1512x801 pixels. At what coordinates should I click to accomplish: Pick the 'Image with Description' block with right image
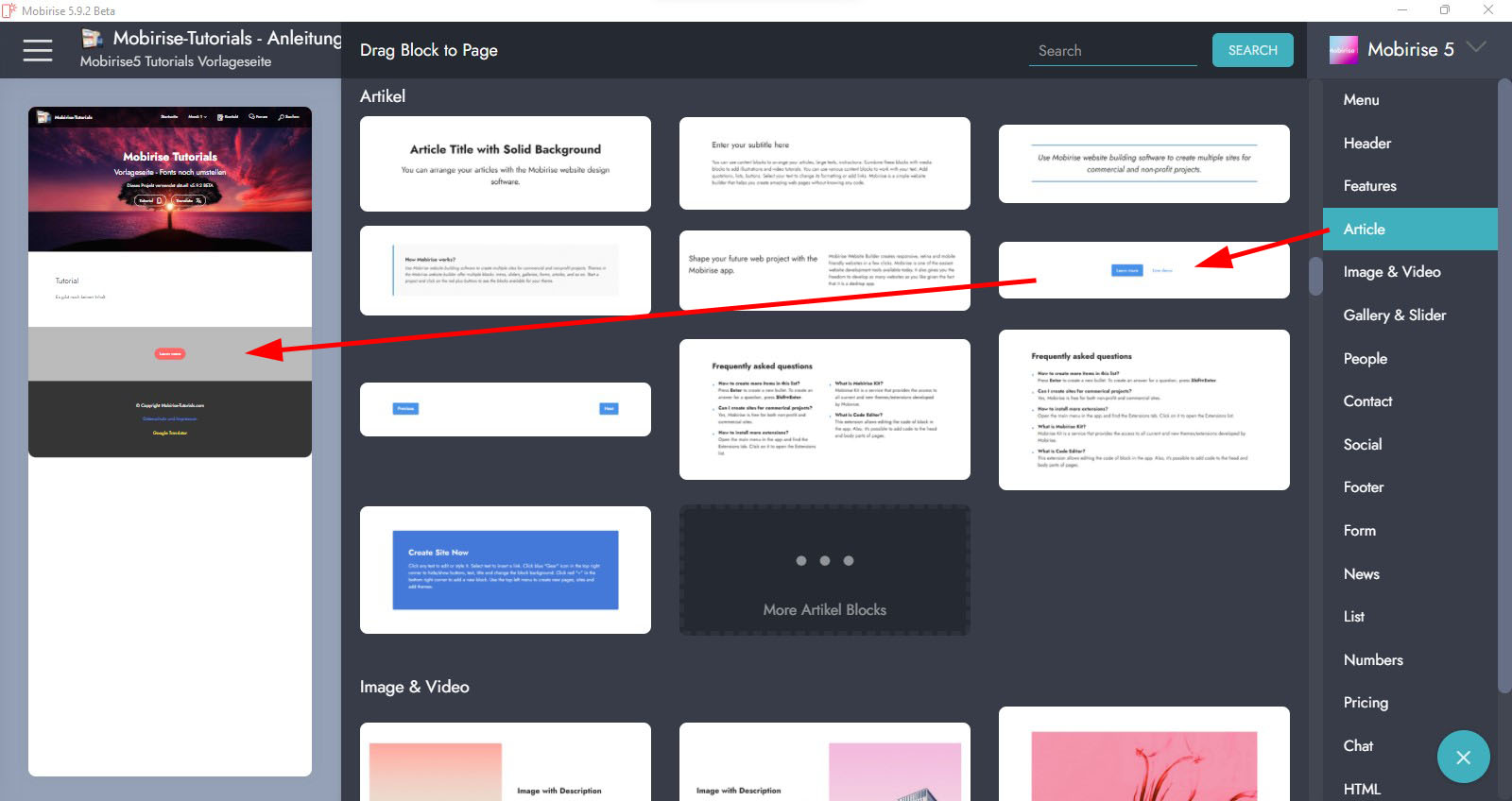point(825,762)
